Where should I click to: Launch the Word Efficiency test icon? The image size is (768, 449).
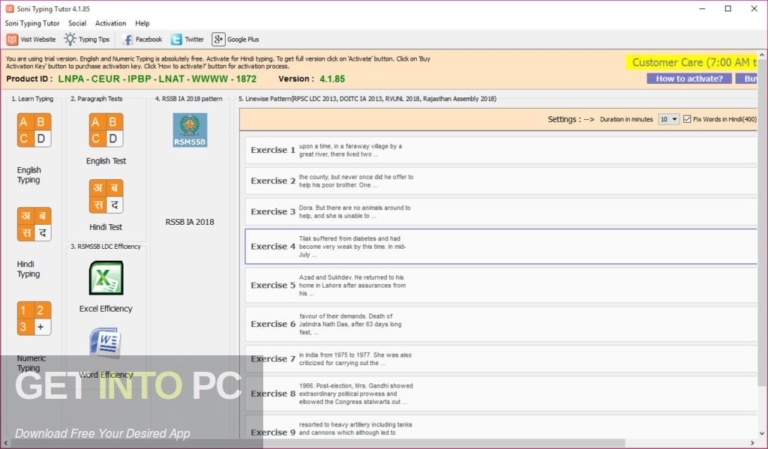pyautogui.click(x=106, y=343)
